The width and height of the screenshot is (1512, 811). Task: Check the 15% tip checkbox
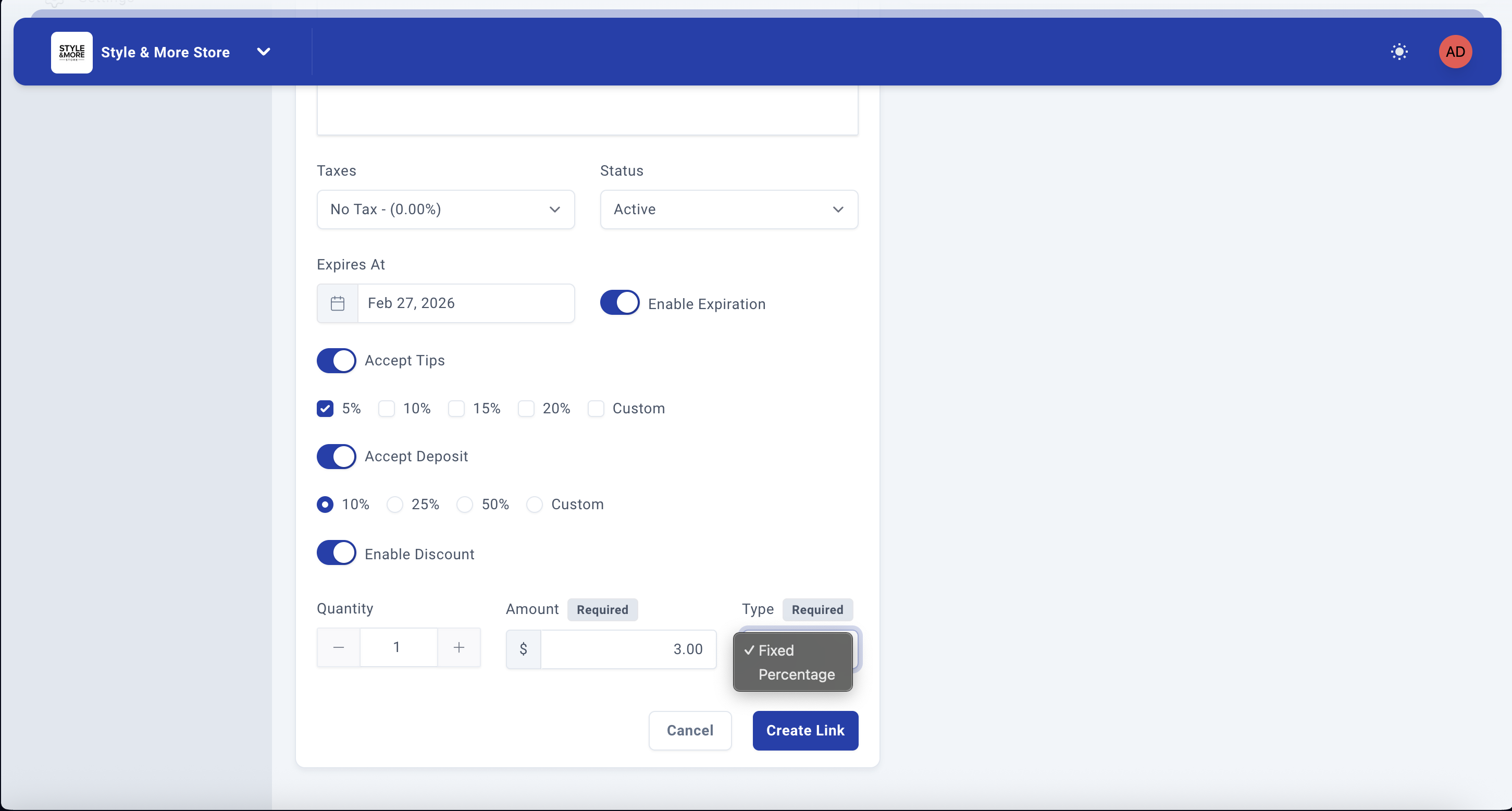[456, 409]
